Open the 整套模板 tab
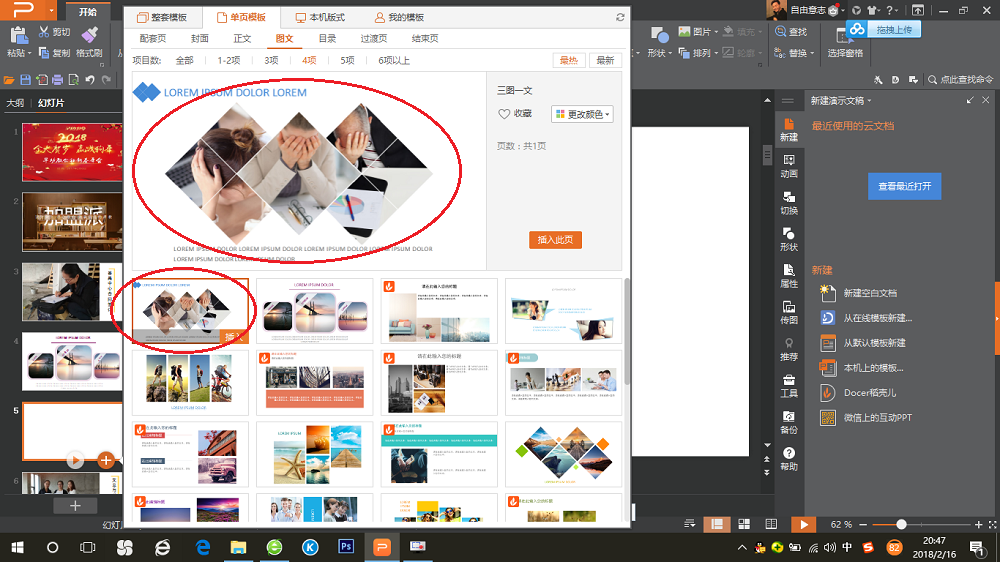1000x562 pixels. (x=163, y=17)
